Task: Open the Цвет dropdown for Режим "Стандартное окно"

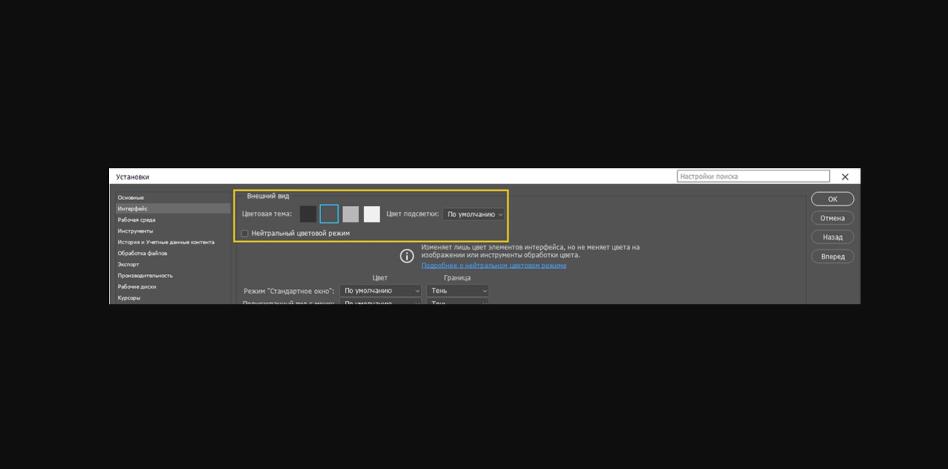Action: point(380,291)
